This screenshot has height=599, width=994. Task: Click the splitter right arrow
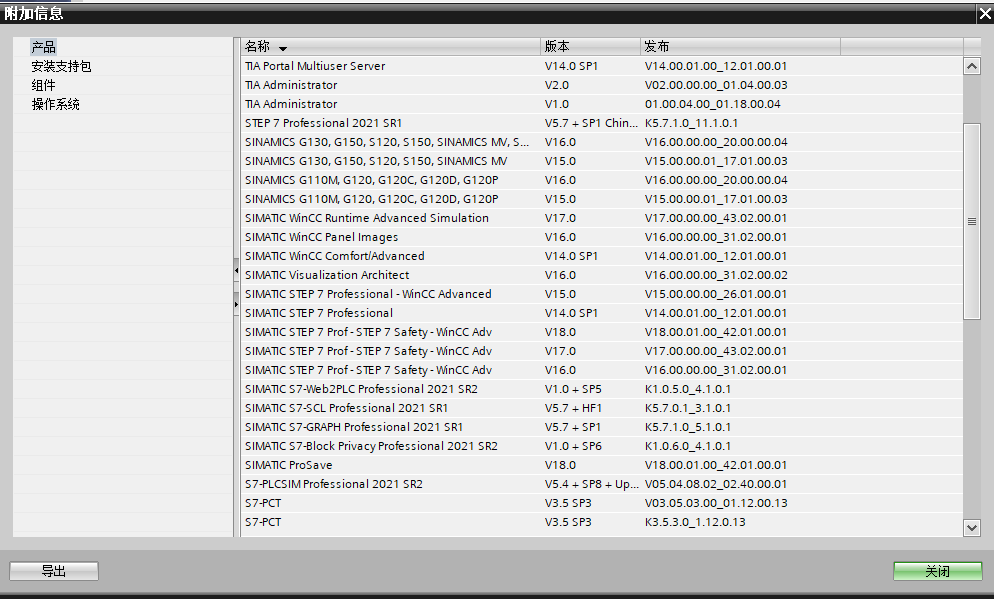[237, 302]
